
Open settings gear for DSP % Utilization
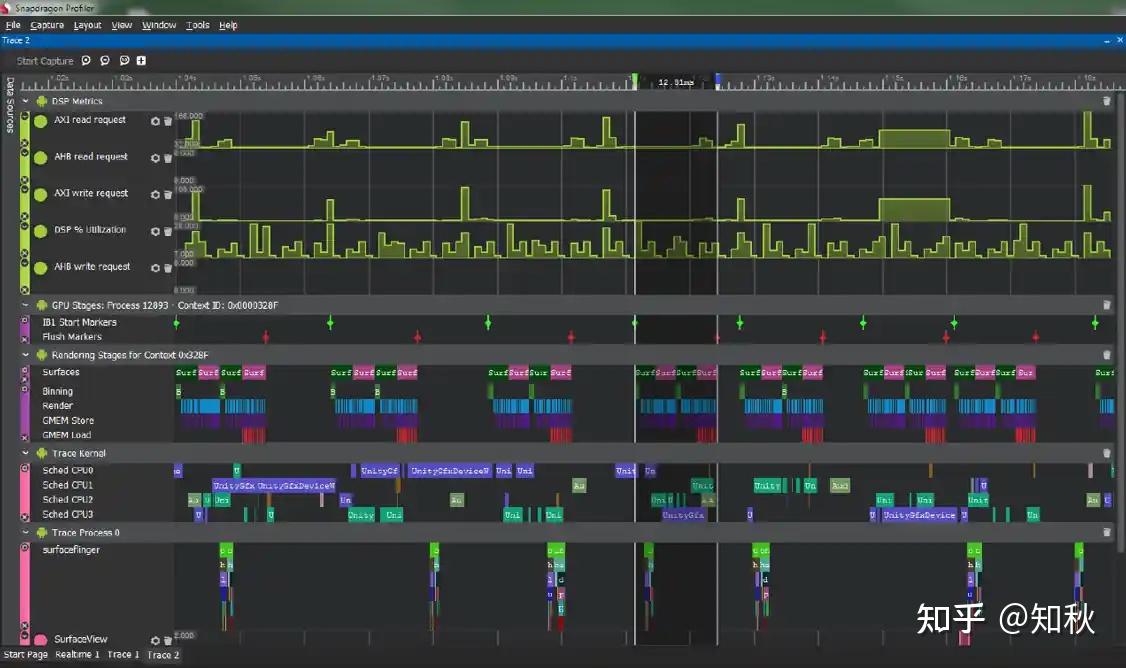tap(155, 230)
